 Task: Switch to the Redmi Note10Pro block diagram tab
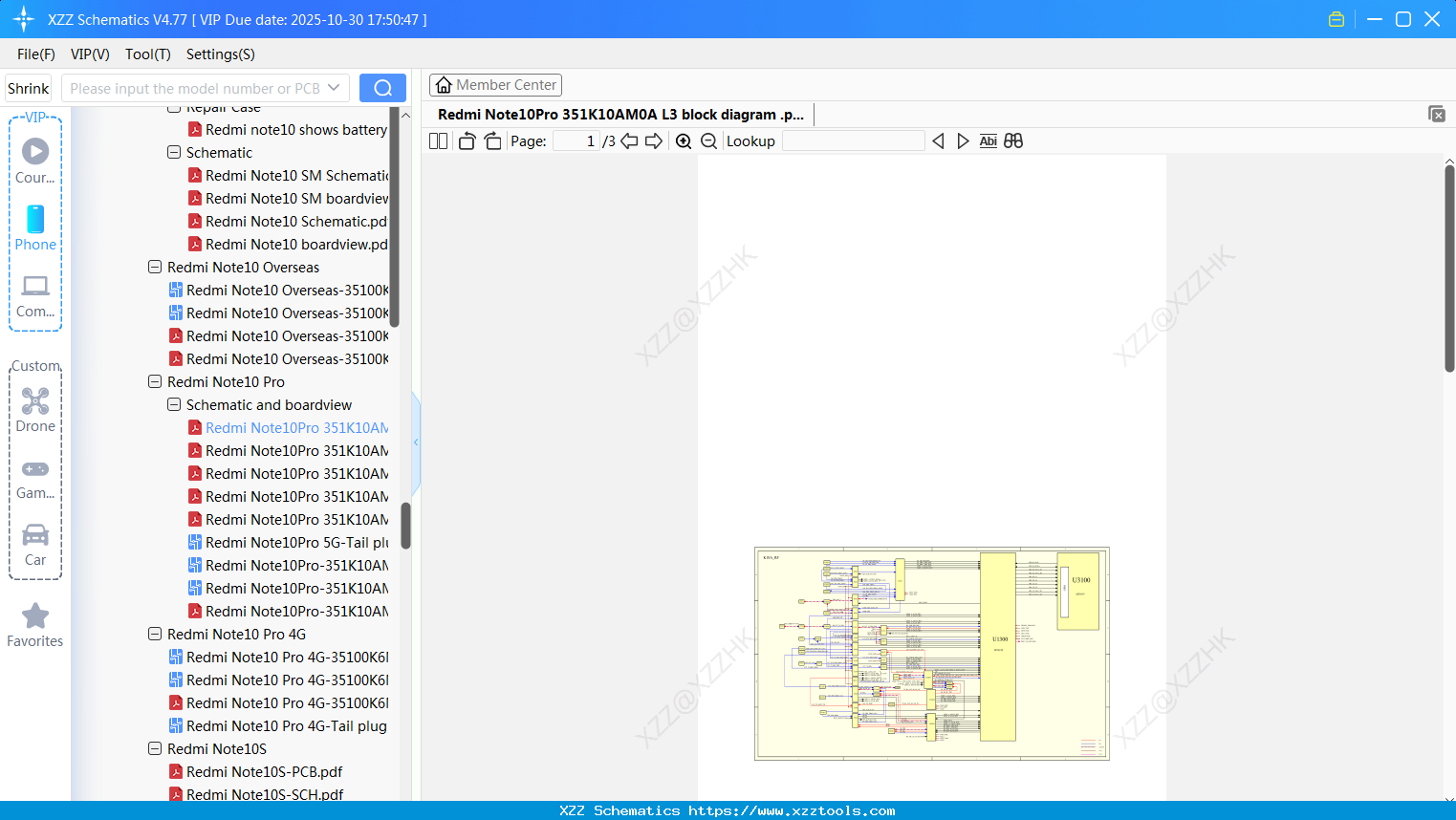619,114
